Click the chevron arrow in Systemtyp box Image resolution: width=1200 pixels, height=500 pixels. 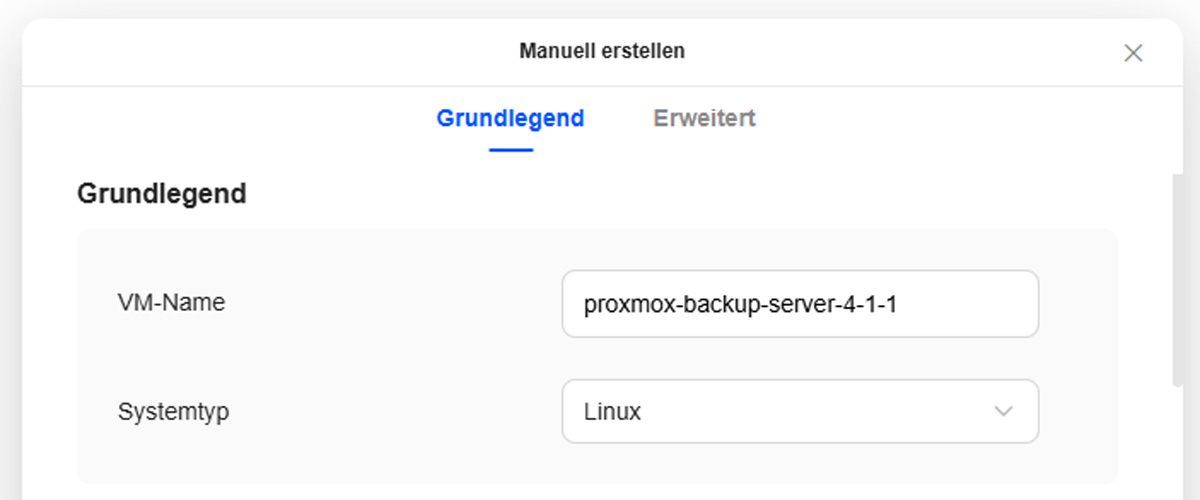[1003, 411]
